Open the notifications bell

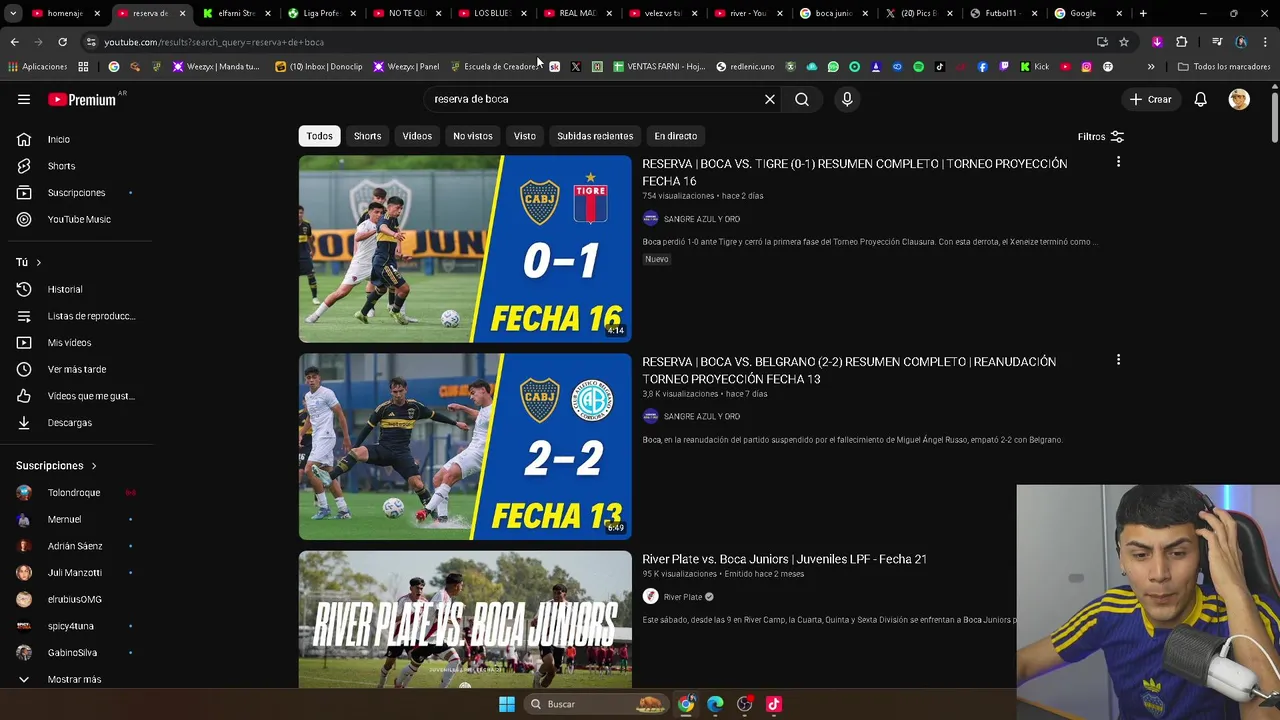coord(1201,99)
